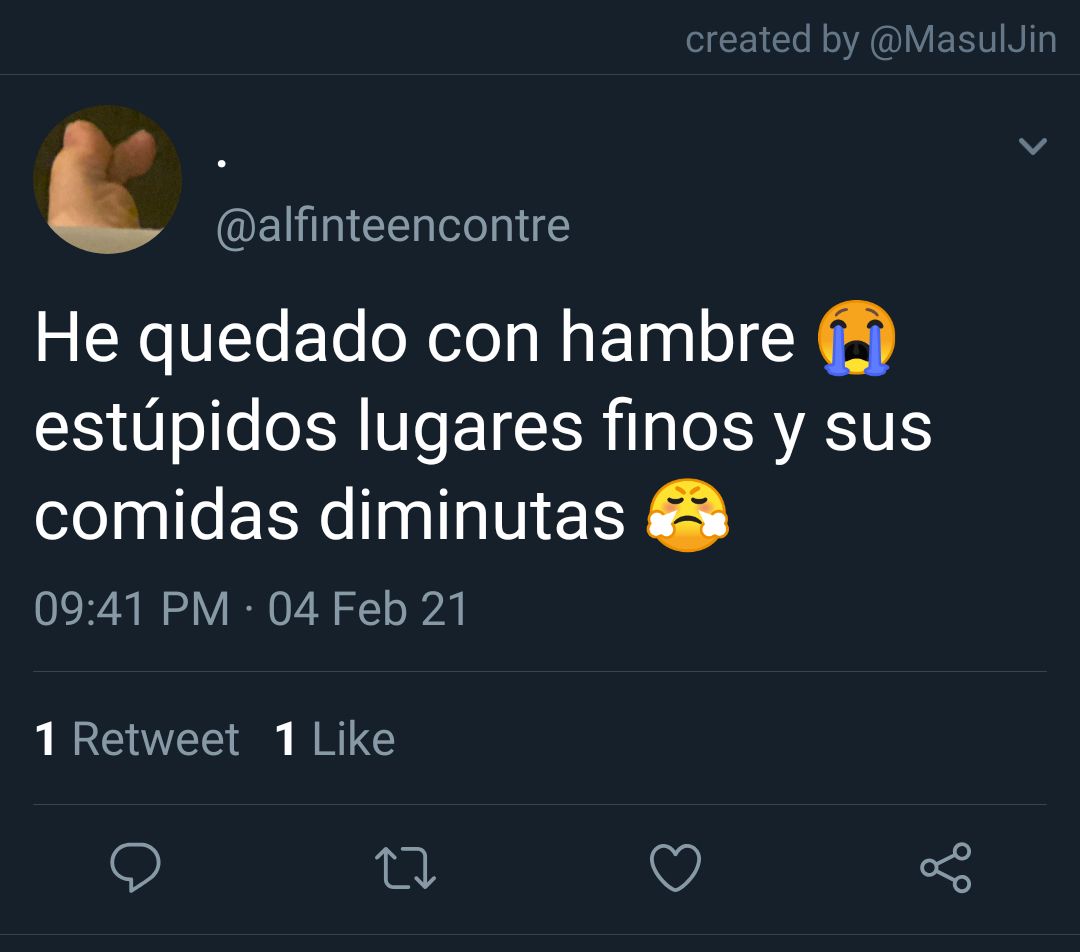
Task: Click the crying face emoji
Action: click(856, 338)
